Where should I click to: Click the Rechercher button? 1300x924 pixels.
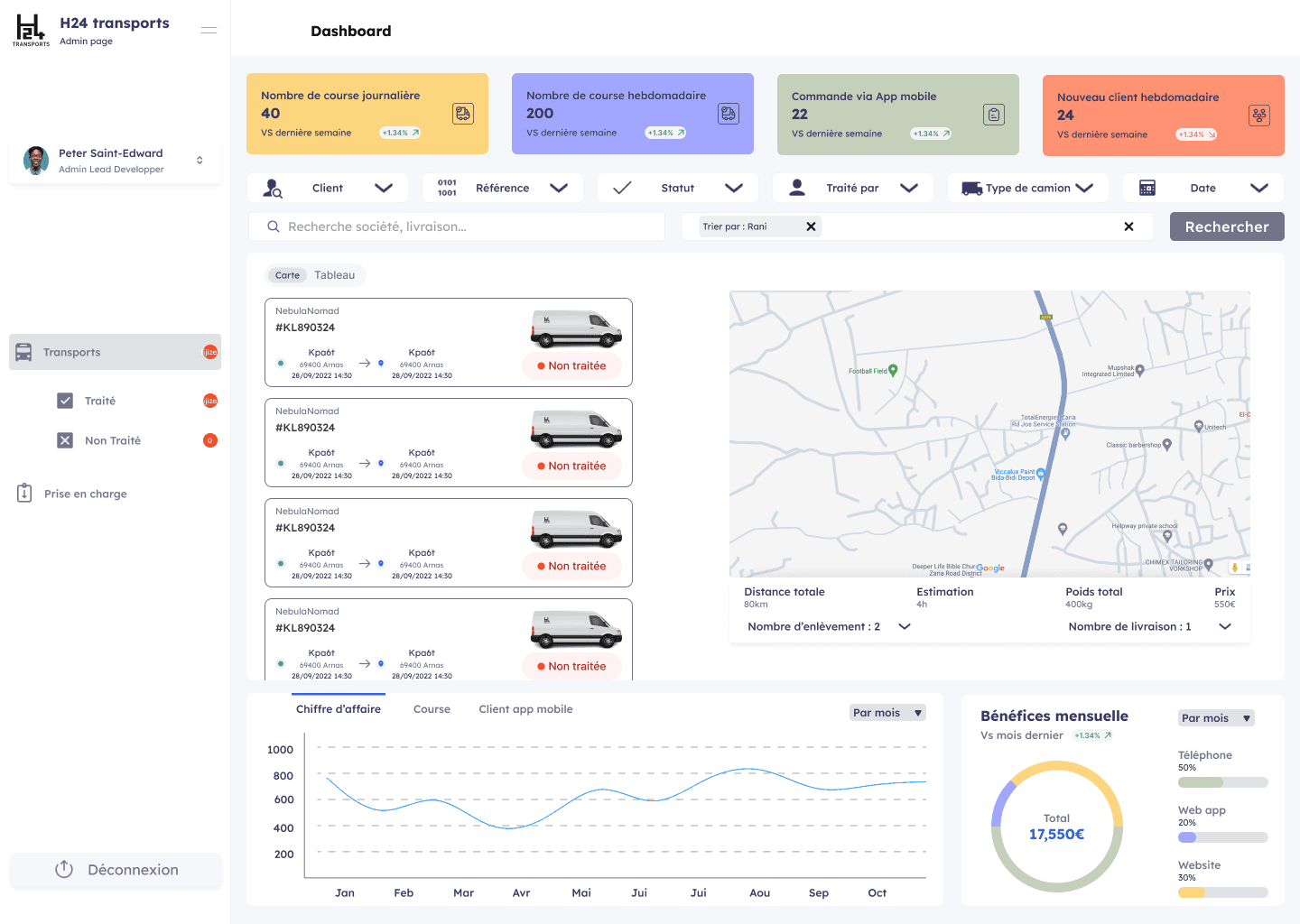[x=1227, y=226]
